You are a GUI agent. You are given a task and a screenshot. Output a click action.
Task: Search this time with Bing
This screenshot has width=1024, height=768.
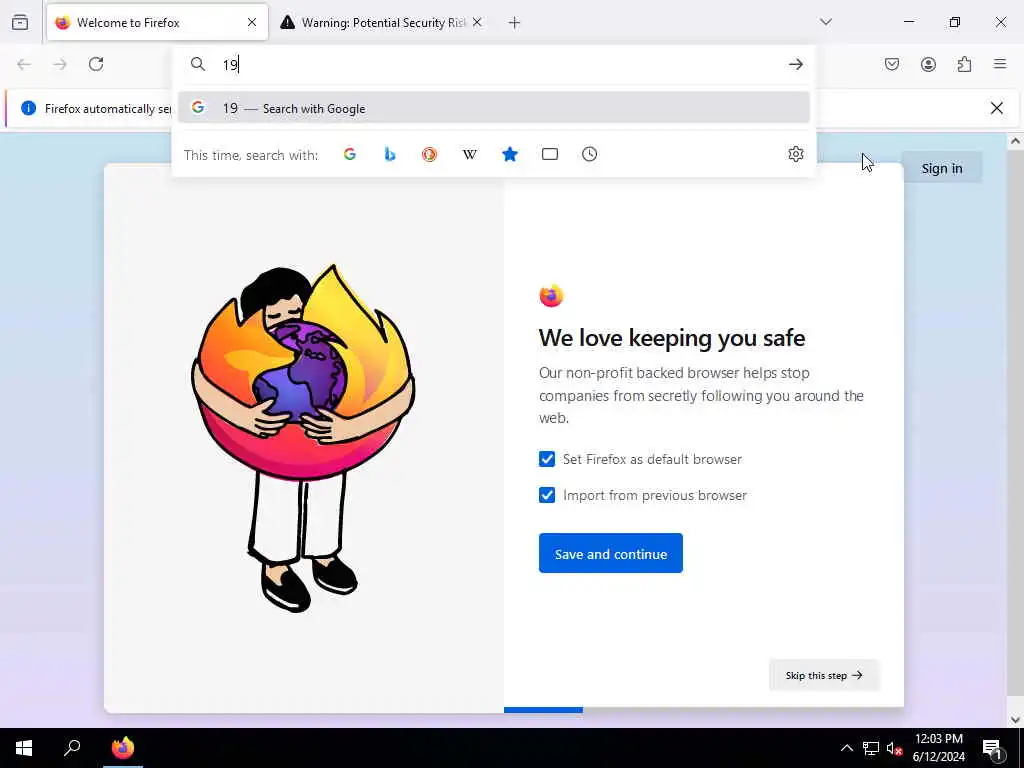click(x=390, y=154)
